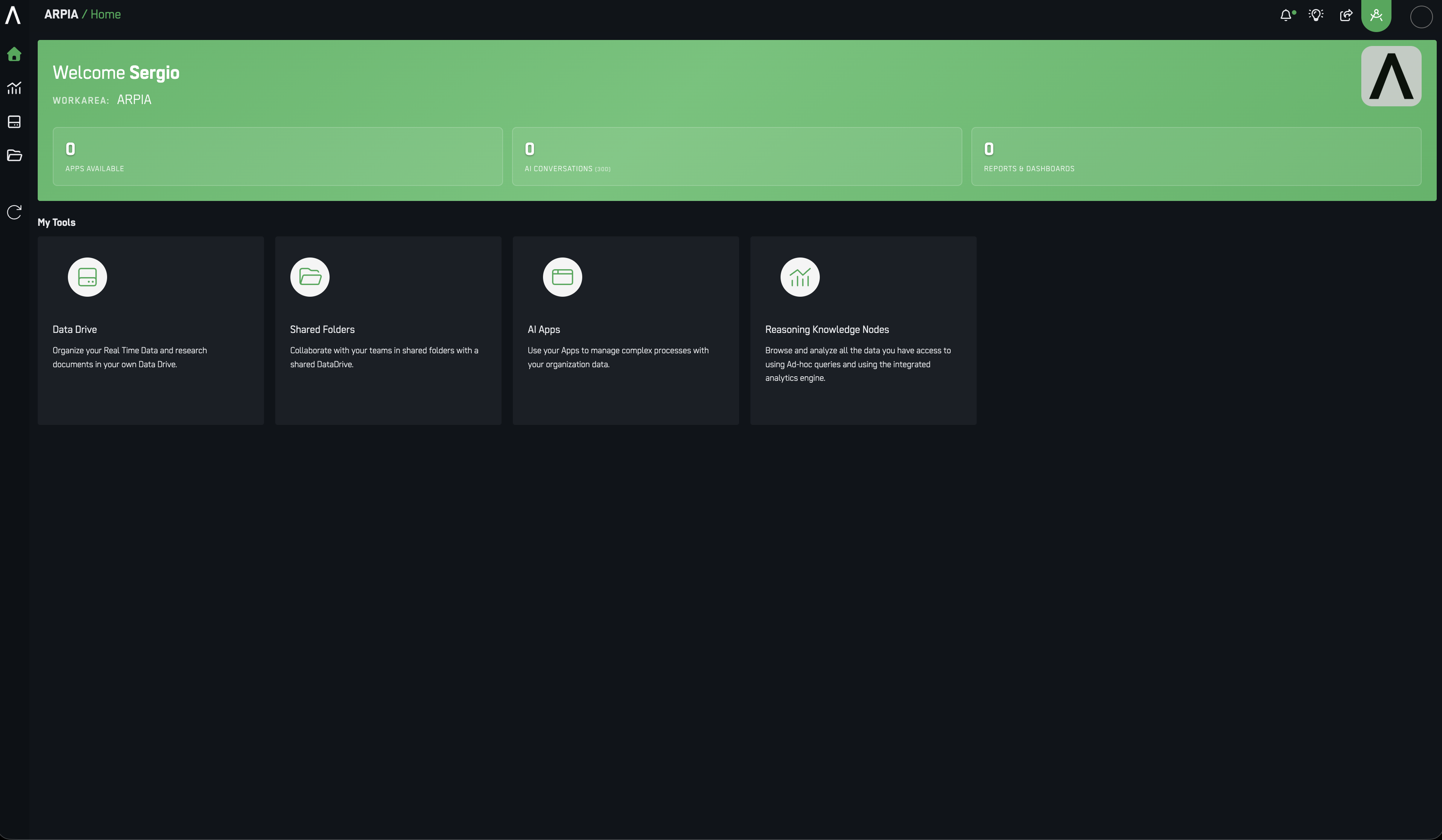Viewport: 1442px width, 840px height.
Task: Open the shared folders icon in sidebar
Action: click(x=14, y=156)
